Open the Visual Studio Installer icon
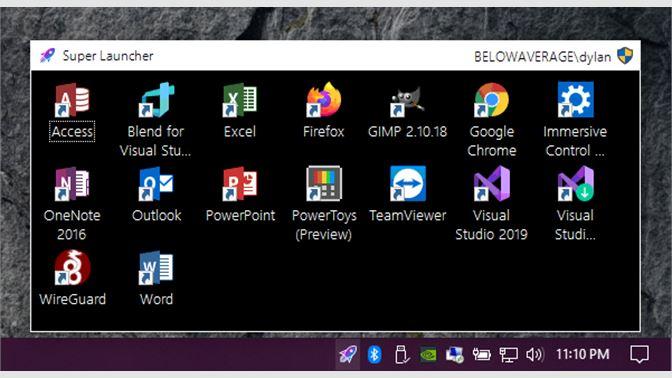This screenshot has width=672, height=378. (x=575, y=184)
